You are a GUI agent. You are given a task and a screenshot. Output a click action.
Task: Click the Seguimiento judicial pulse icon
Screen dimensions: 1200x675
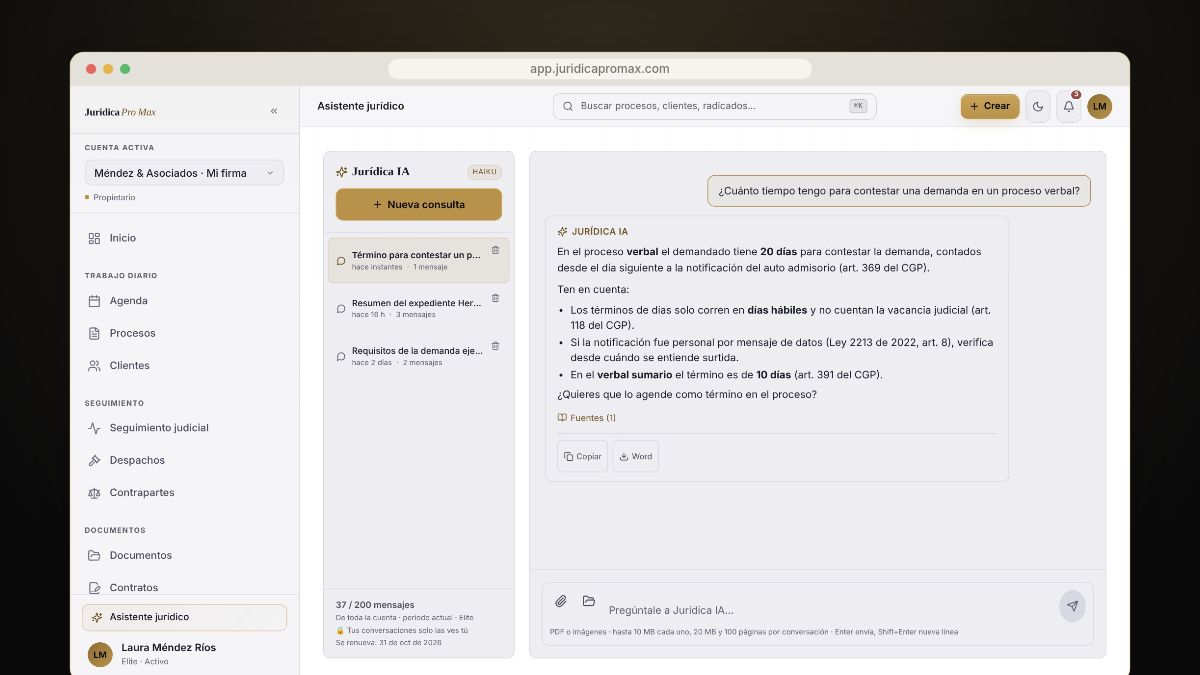coord(94,428)
